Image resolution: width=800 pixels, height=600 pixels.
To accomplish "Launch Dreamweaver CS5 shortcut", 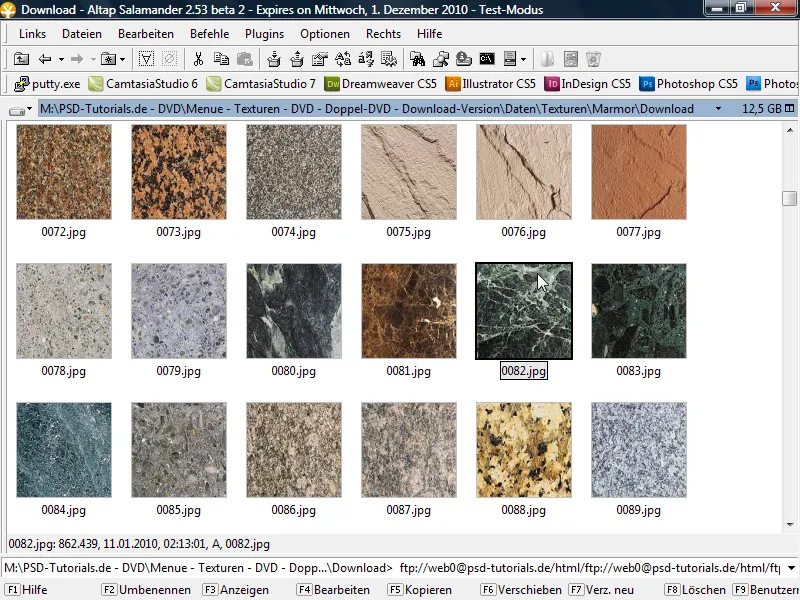I will click(381, 84).
